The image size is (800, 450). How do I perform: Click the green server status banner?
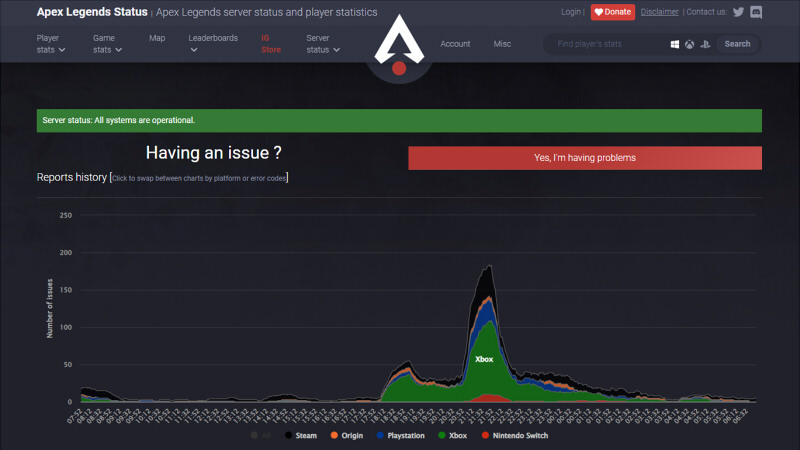coord(399,120)
